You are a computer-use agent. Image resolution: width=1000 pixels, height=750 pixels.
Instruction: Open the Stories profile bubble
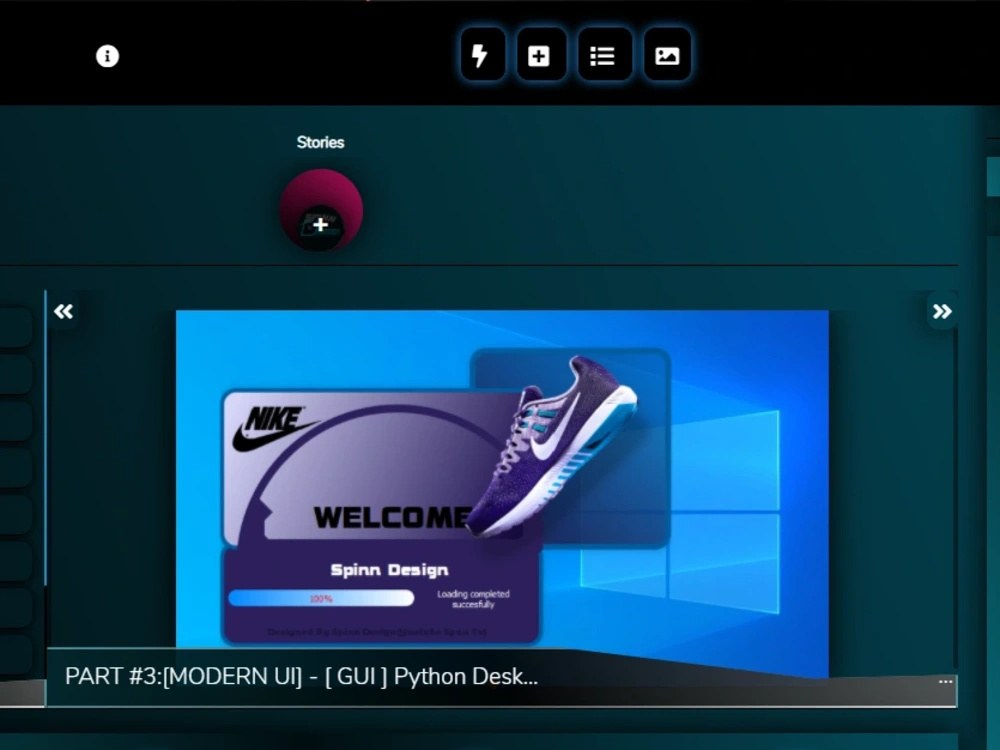[320, 207]
